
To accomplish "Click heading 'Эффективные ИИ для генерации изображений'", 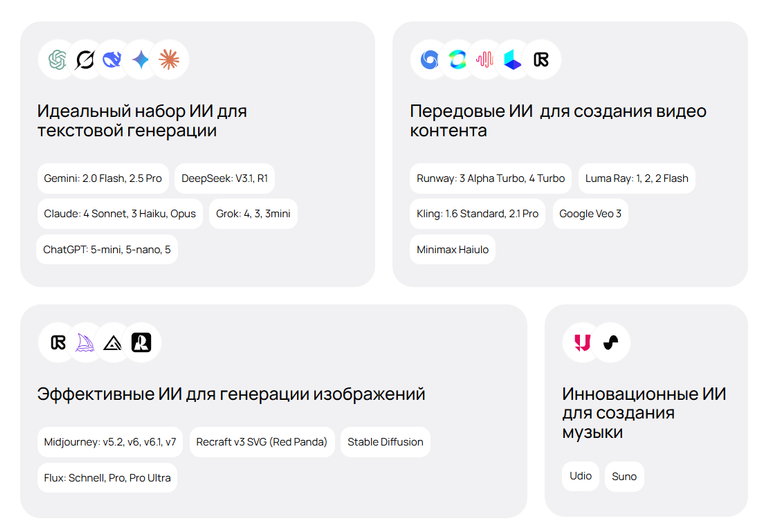I will [231, 394].
